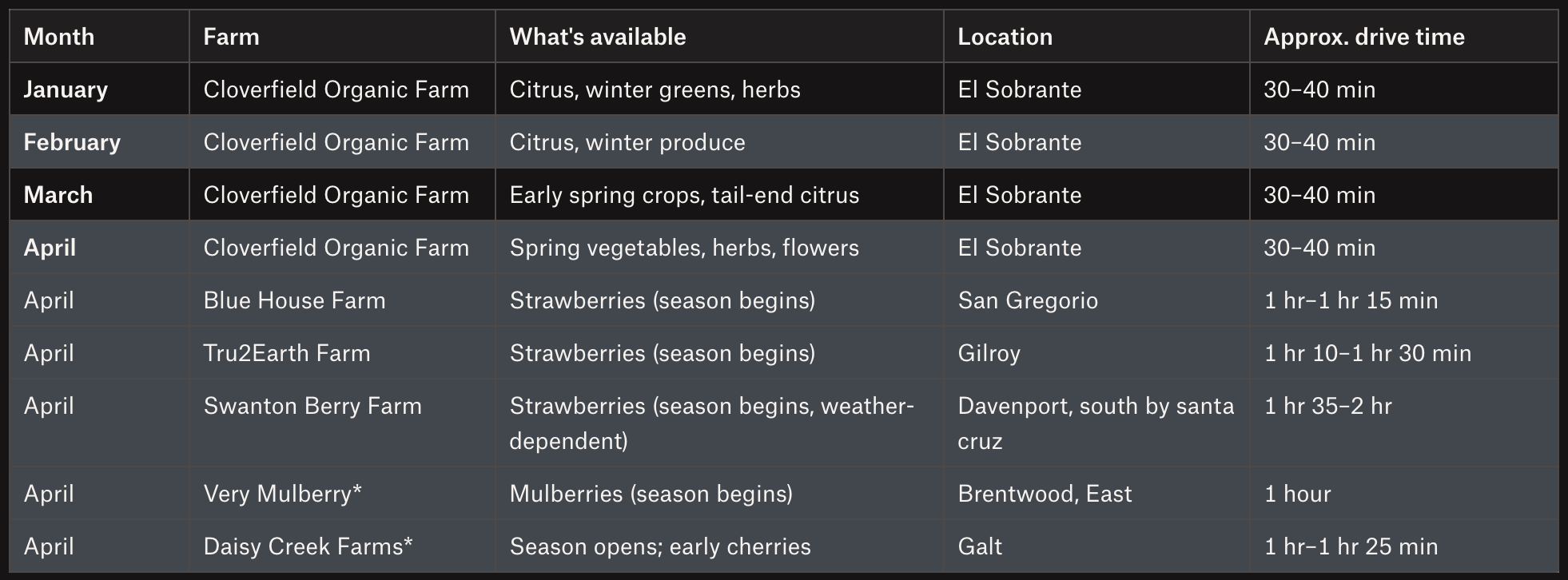Click Daisy Creek Farms* cell
The height and width of the screenshot is (580, 1568).
342,546
